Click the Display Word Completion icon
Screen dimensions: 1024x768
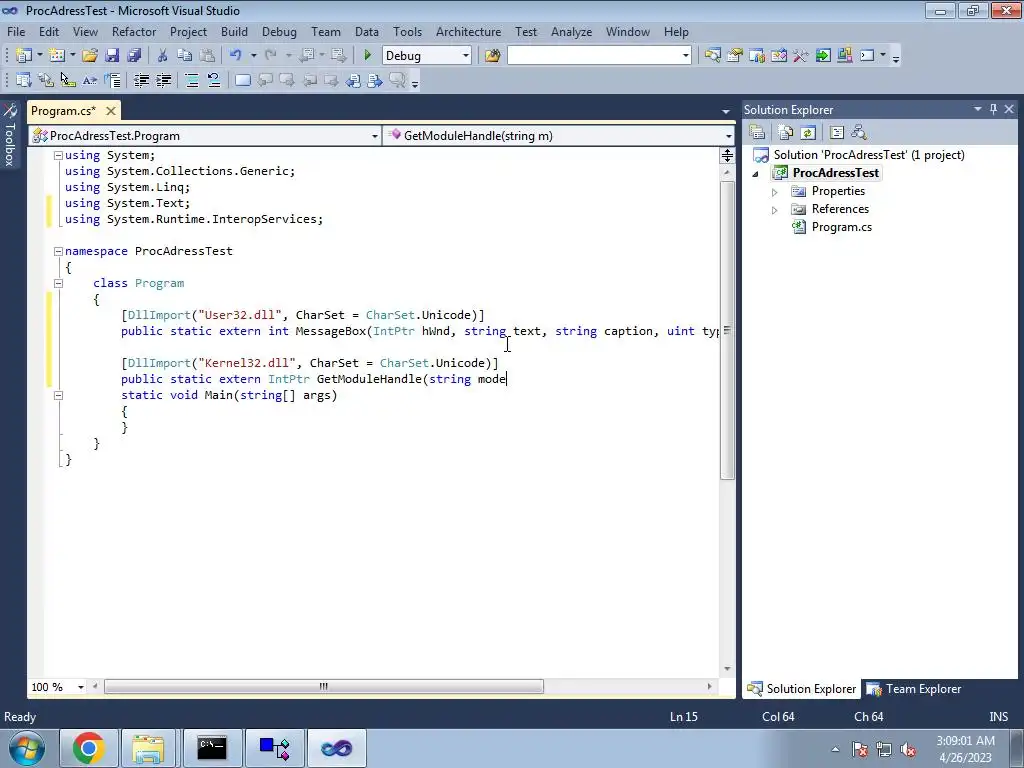[x=89, y=80]
